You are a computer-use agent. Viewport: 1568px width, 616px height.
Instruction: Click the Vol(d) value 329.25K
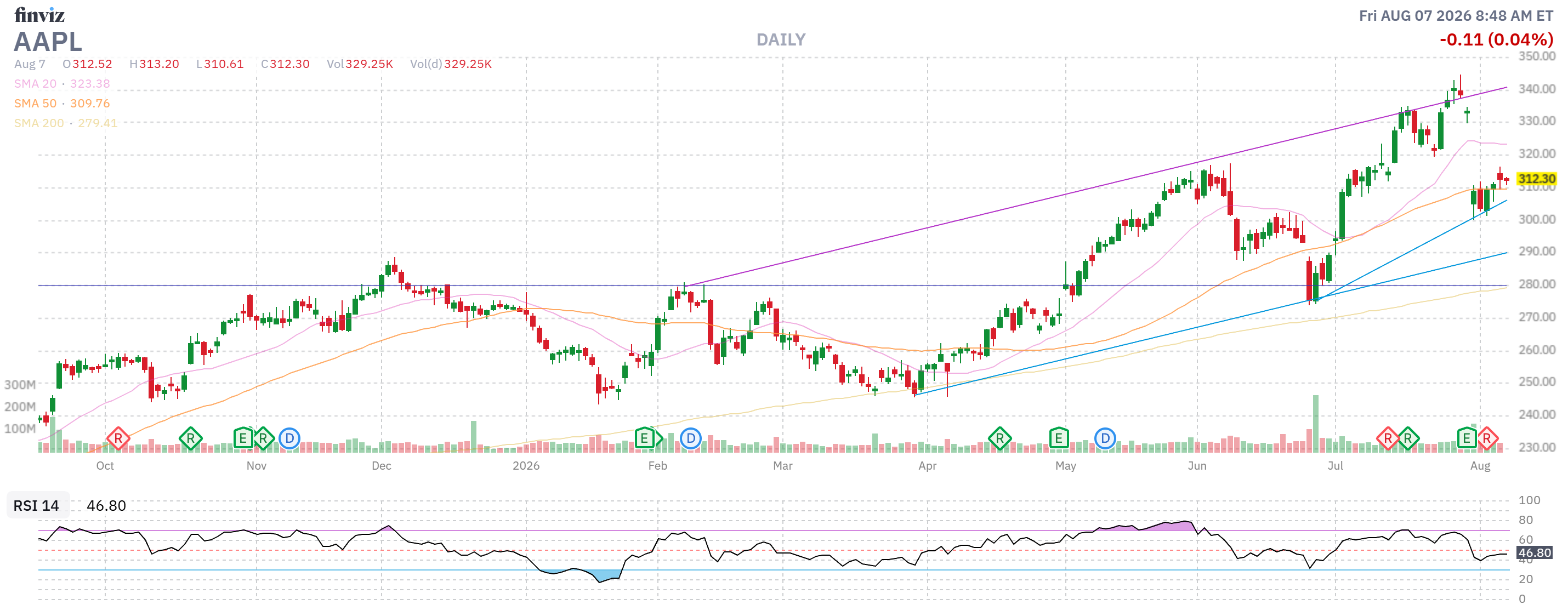click(x=468, y=64)
